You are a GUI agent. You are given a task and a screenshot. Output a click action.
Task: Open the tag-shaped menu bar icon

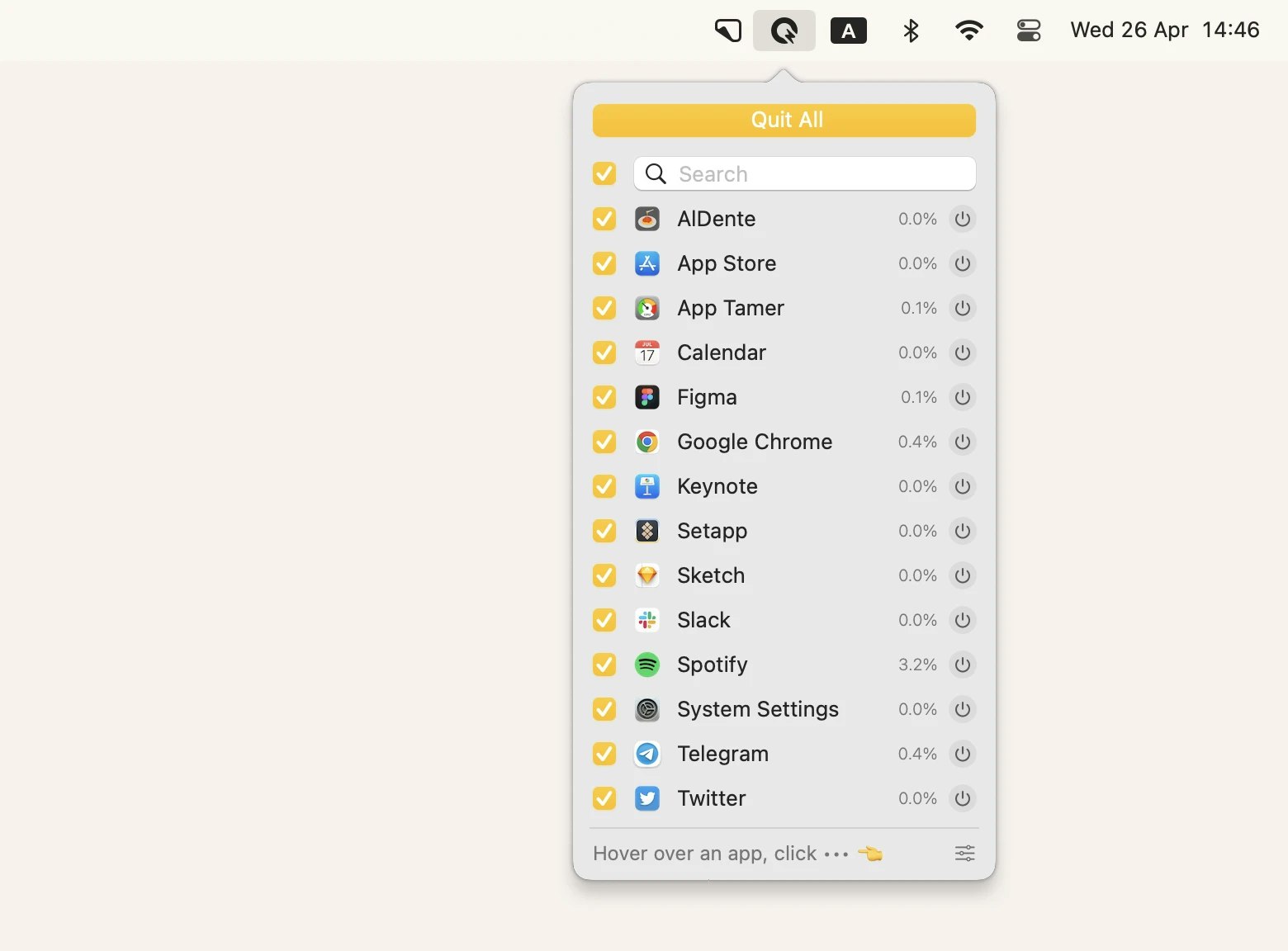click(x=727, y=31)
